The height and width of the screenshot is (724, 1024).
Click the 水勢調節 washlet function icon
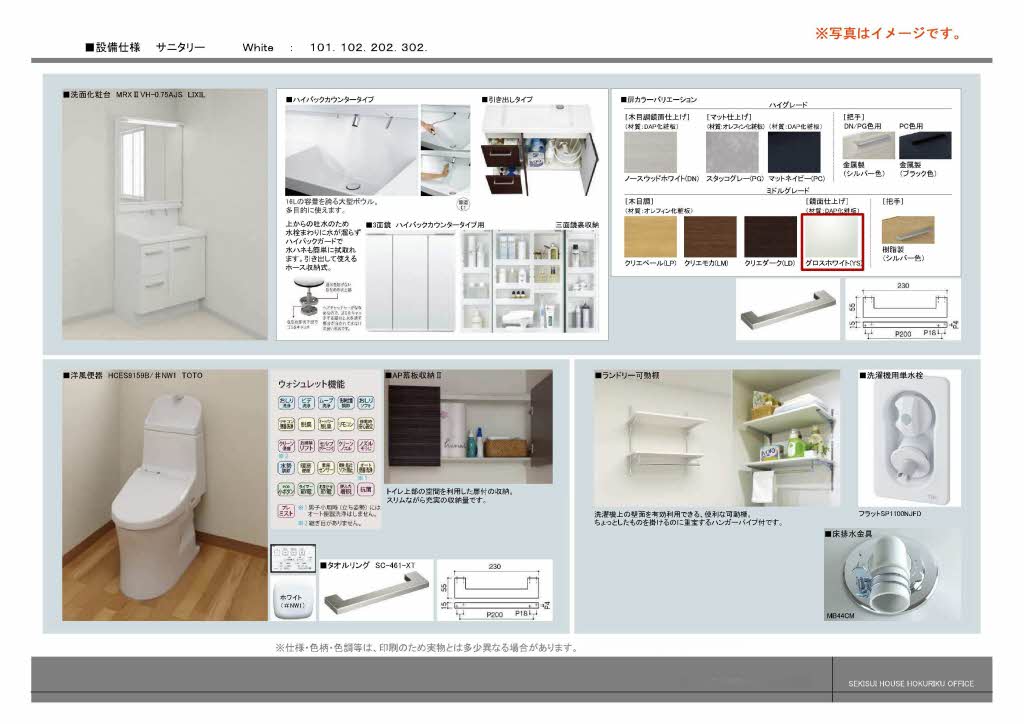(286, 467)
